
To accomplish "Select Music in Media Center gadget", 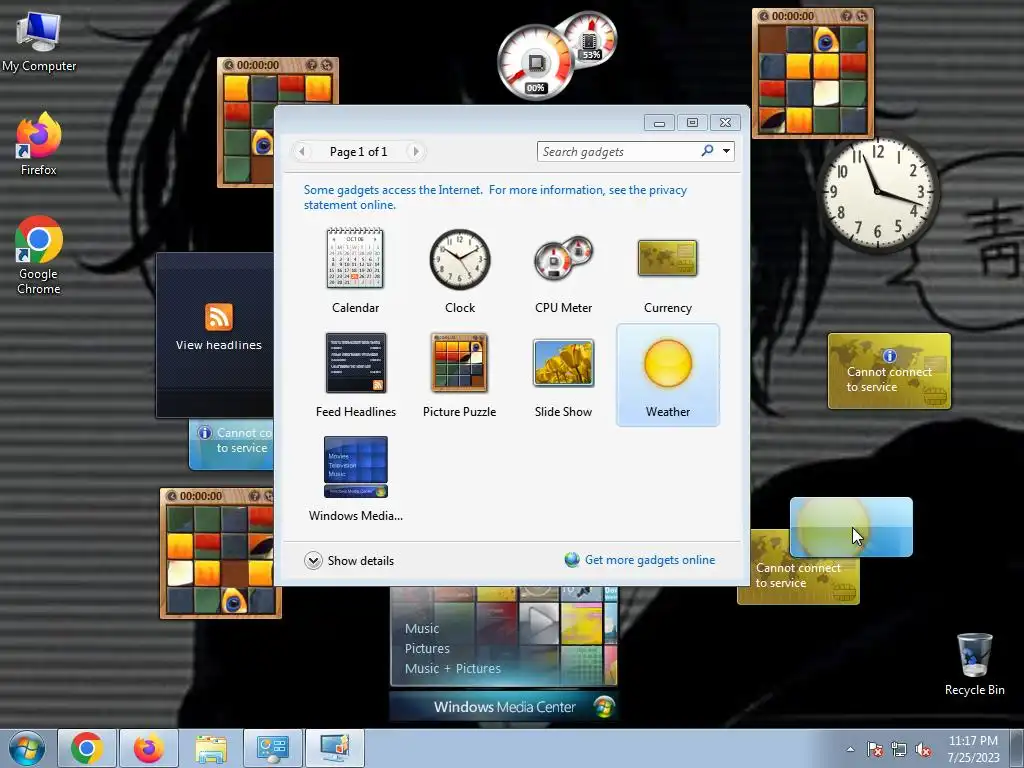I will click(422, 628).
